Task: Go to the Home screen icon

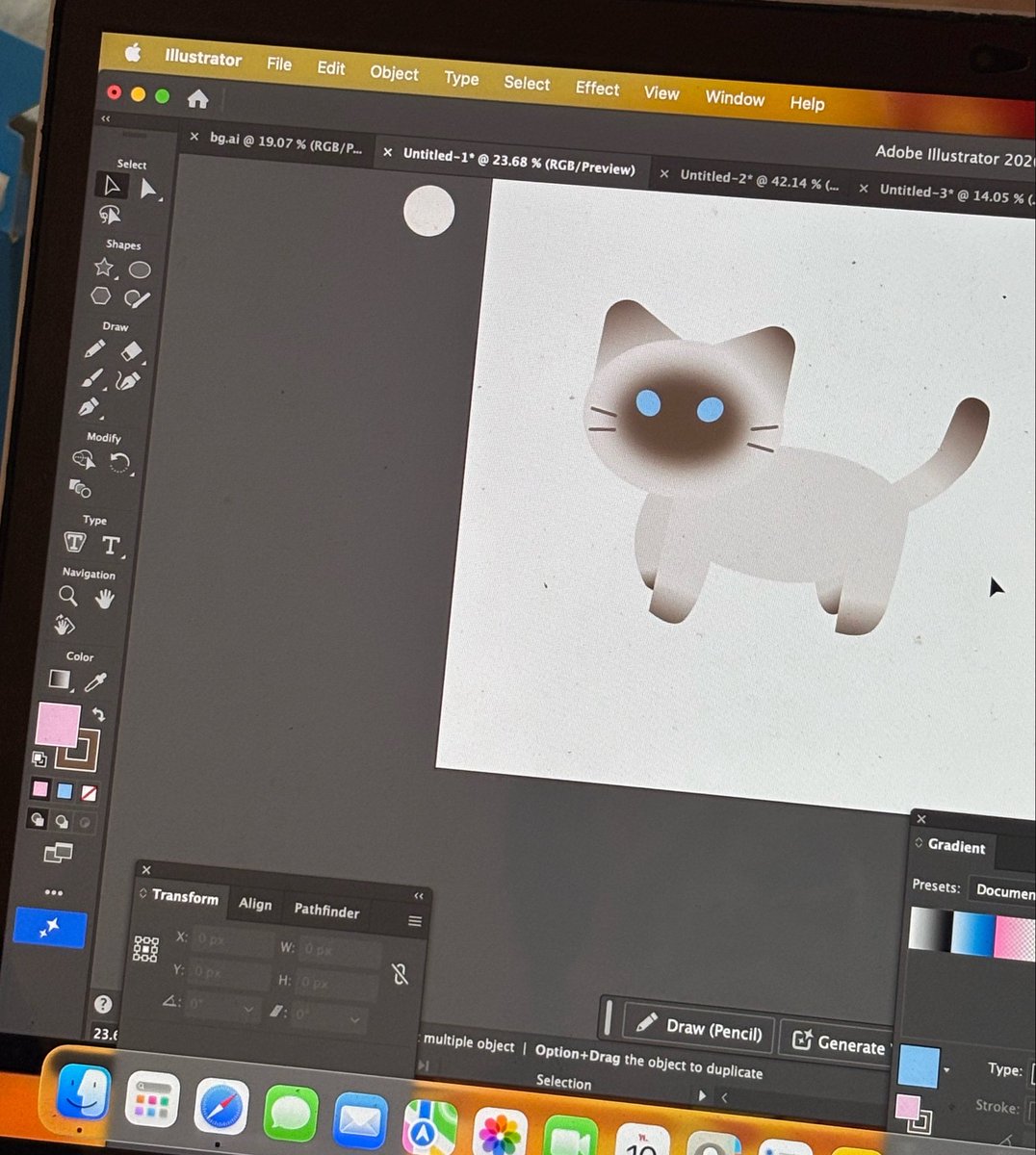Action: pos(197,99)
